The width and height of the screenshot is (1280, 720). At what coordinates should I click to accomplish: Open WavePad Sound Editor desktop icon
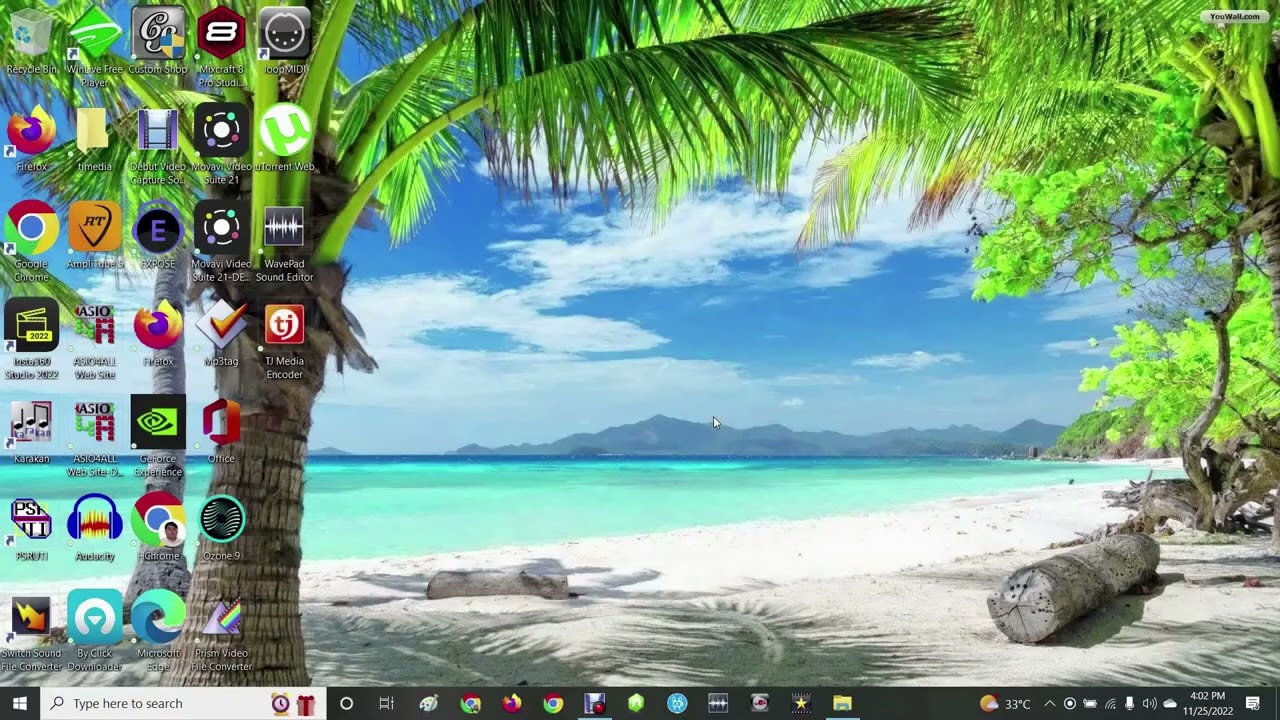(x=285, y=243)
